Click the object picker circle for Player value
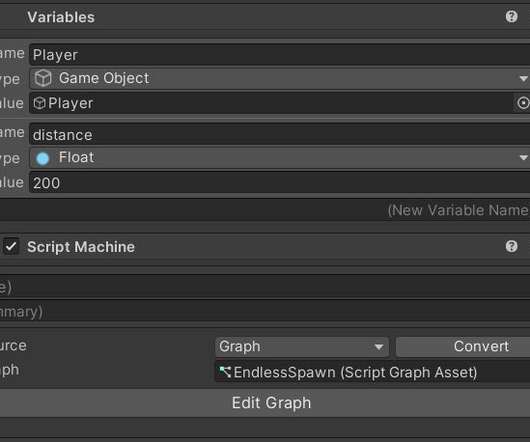This screenshot has height=442, width=530. coord(523,103)
